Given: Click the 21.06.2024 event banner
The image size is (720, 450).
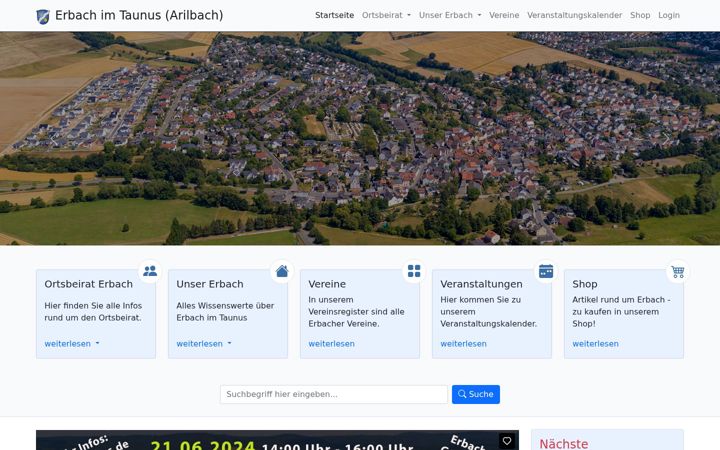Looking at the screenshot, I should click(277, 440).
